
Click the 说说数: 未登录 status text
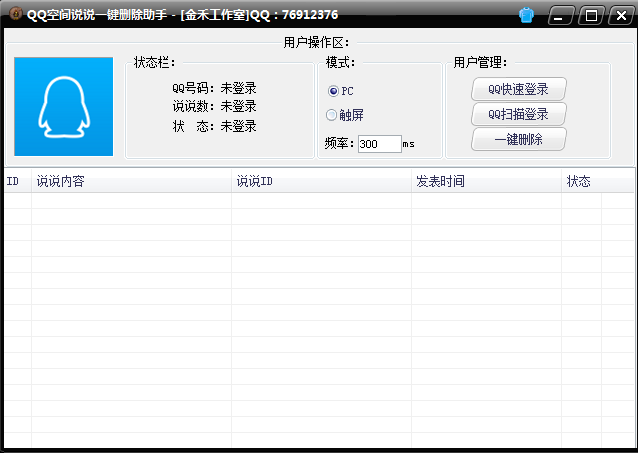(x=214, y=106)
